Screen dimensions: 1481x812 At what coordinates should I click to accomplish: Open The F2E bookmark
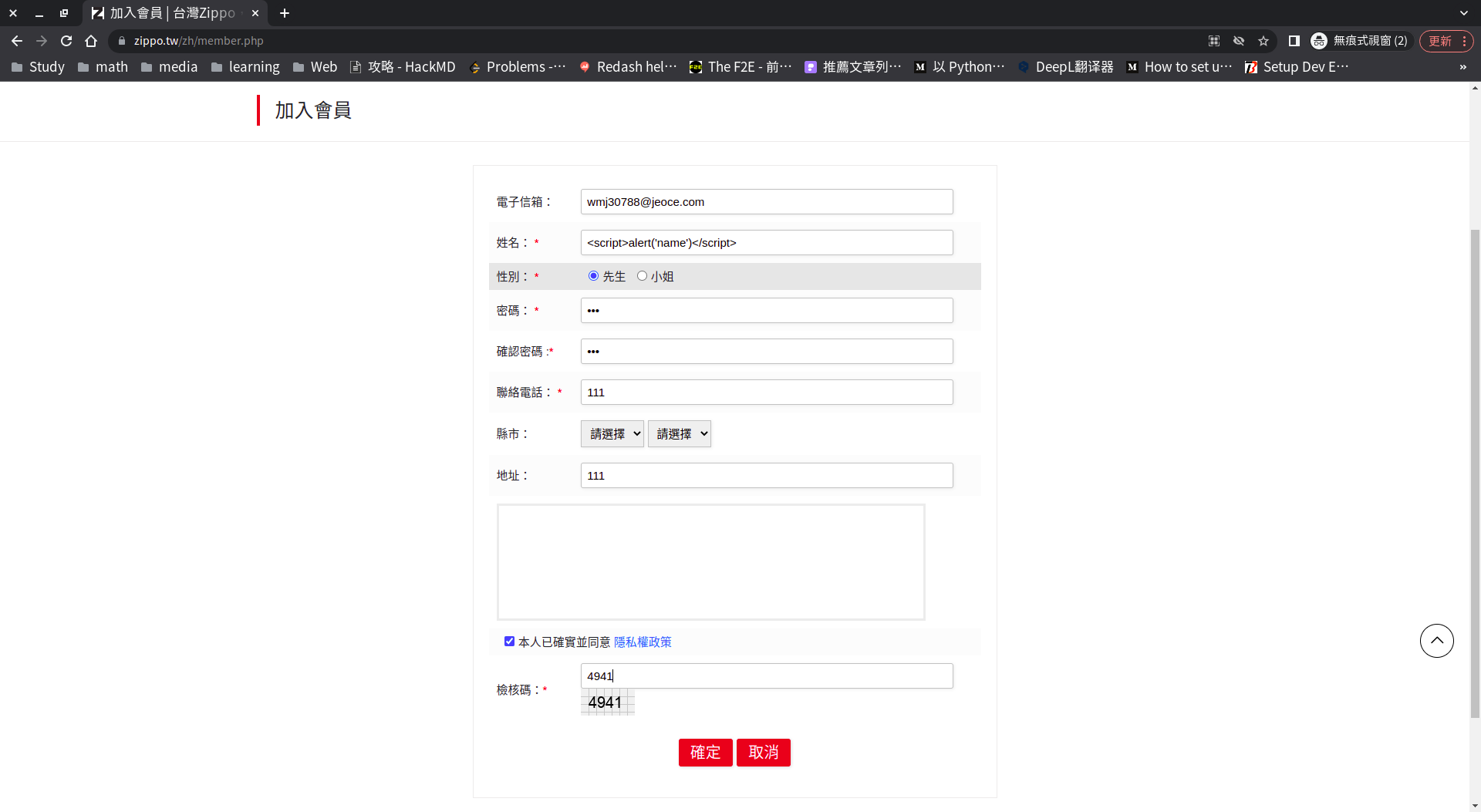(x=740, y=67)
